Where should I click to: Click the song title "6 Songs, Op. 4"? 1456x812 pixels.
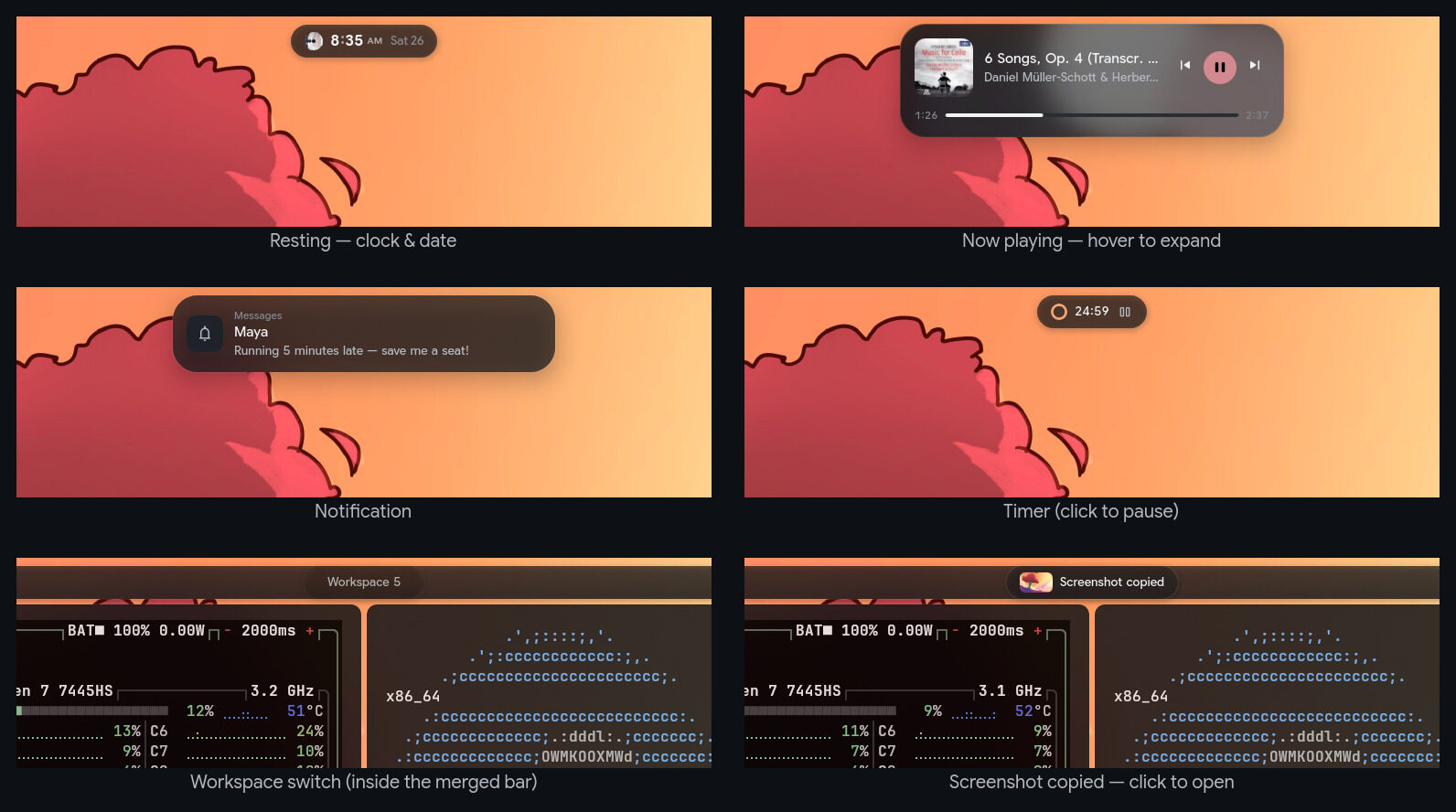pyautogui.click(x=1033, y=59)
